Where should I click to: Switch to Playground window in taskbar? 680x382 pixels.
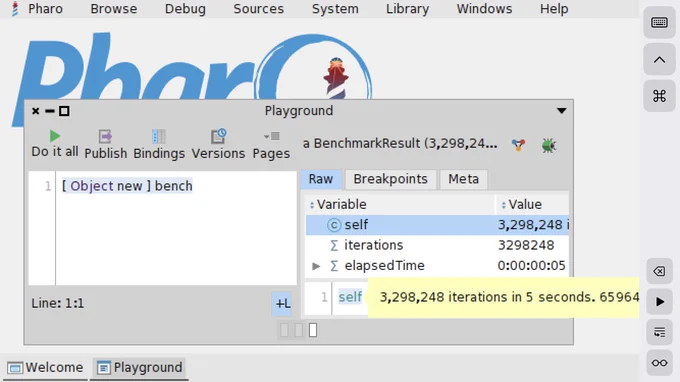pos(139,368)
